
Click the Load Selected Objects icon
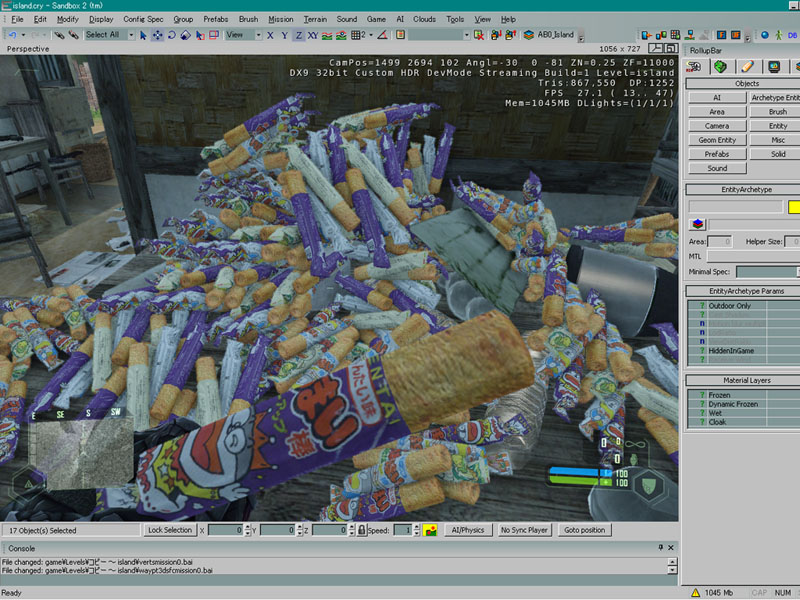tap(510, 35)
